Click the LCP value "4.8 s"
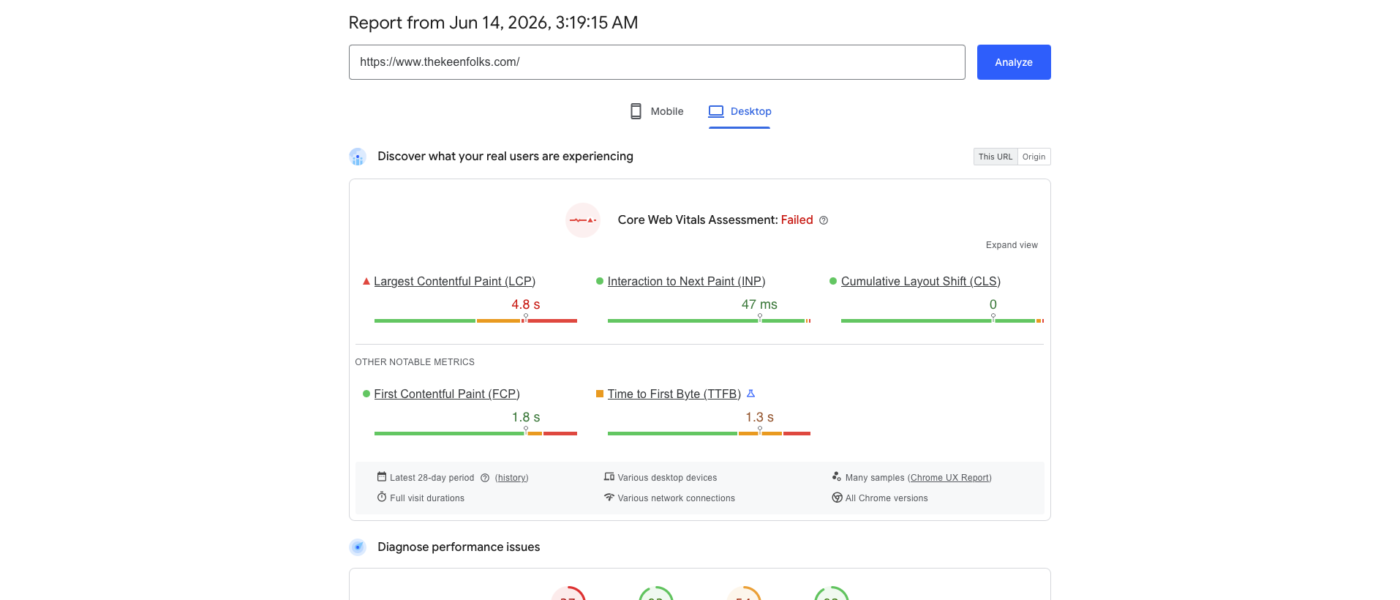1400x600 pixels. coord(526,304)
